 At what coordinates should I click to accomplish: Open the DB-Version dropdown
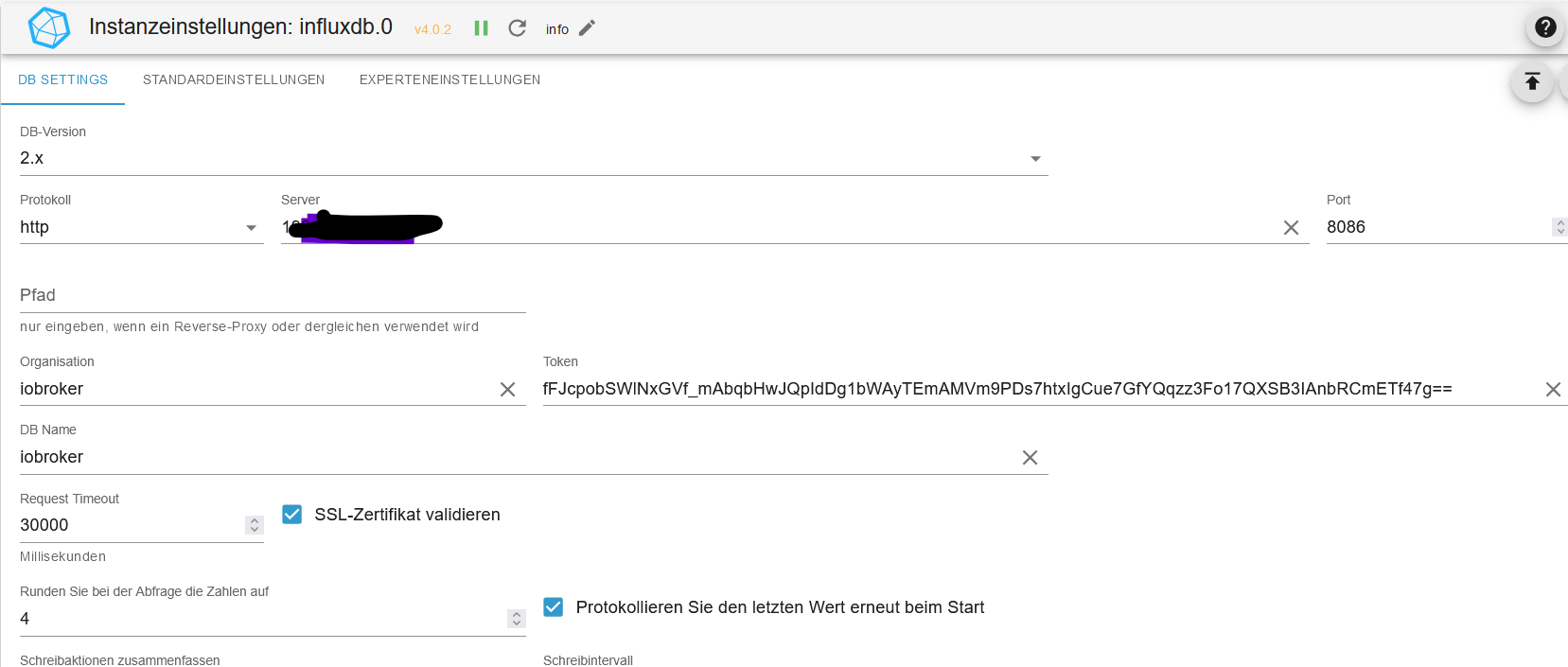(x=534, y=158)
